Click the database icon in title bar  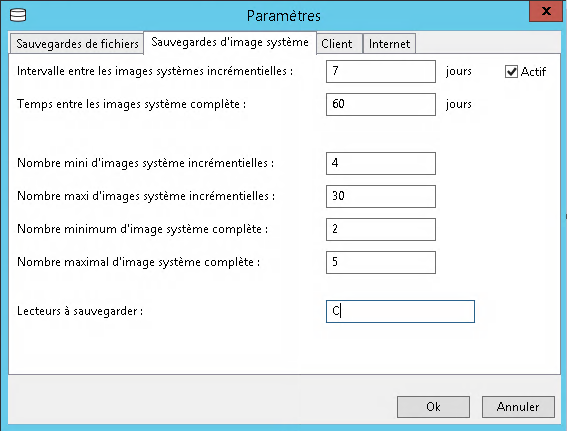[18, 16]
